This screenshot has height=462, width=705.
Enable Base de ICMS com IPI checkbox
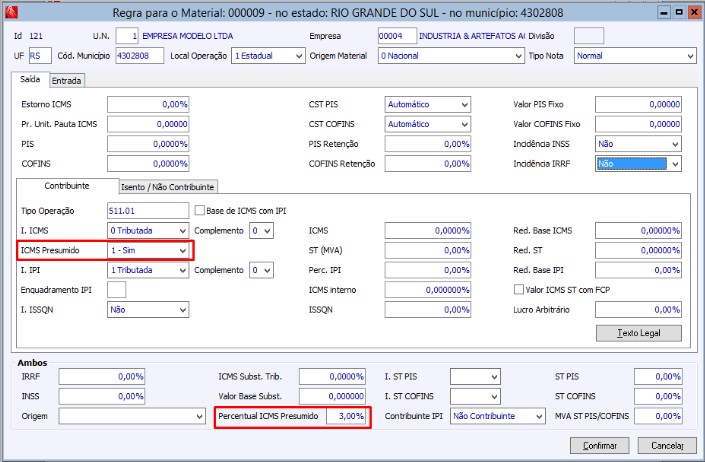pos(201,210)
